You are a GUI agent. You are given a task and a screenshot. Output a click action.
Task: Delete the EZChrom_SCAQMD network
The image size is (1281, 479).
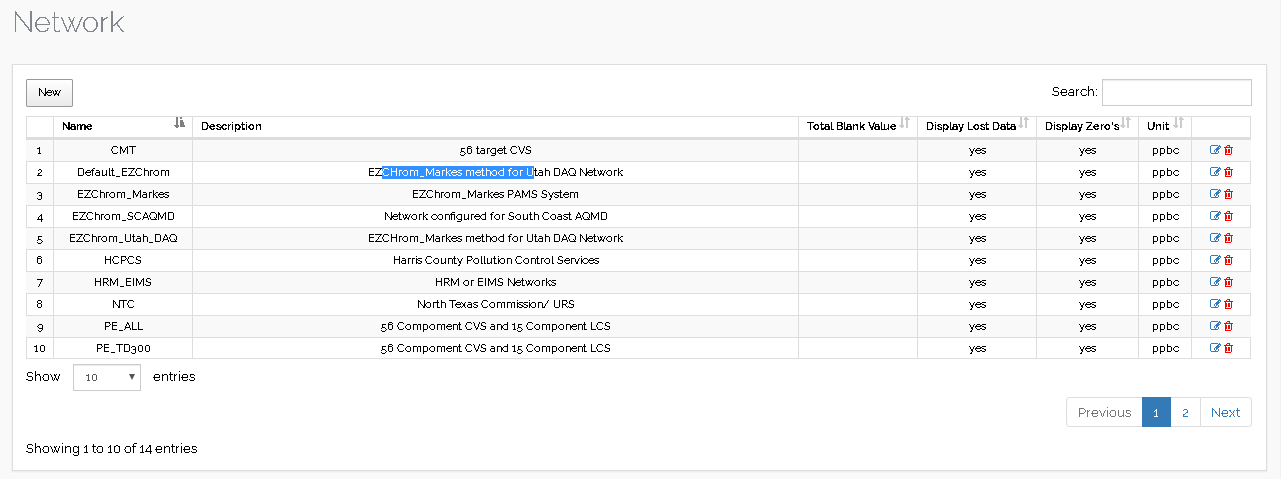[1228, 216]
